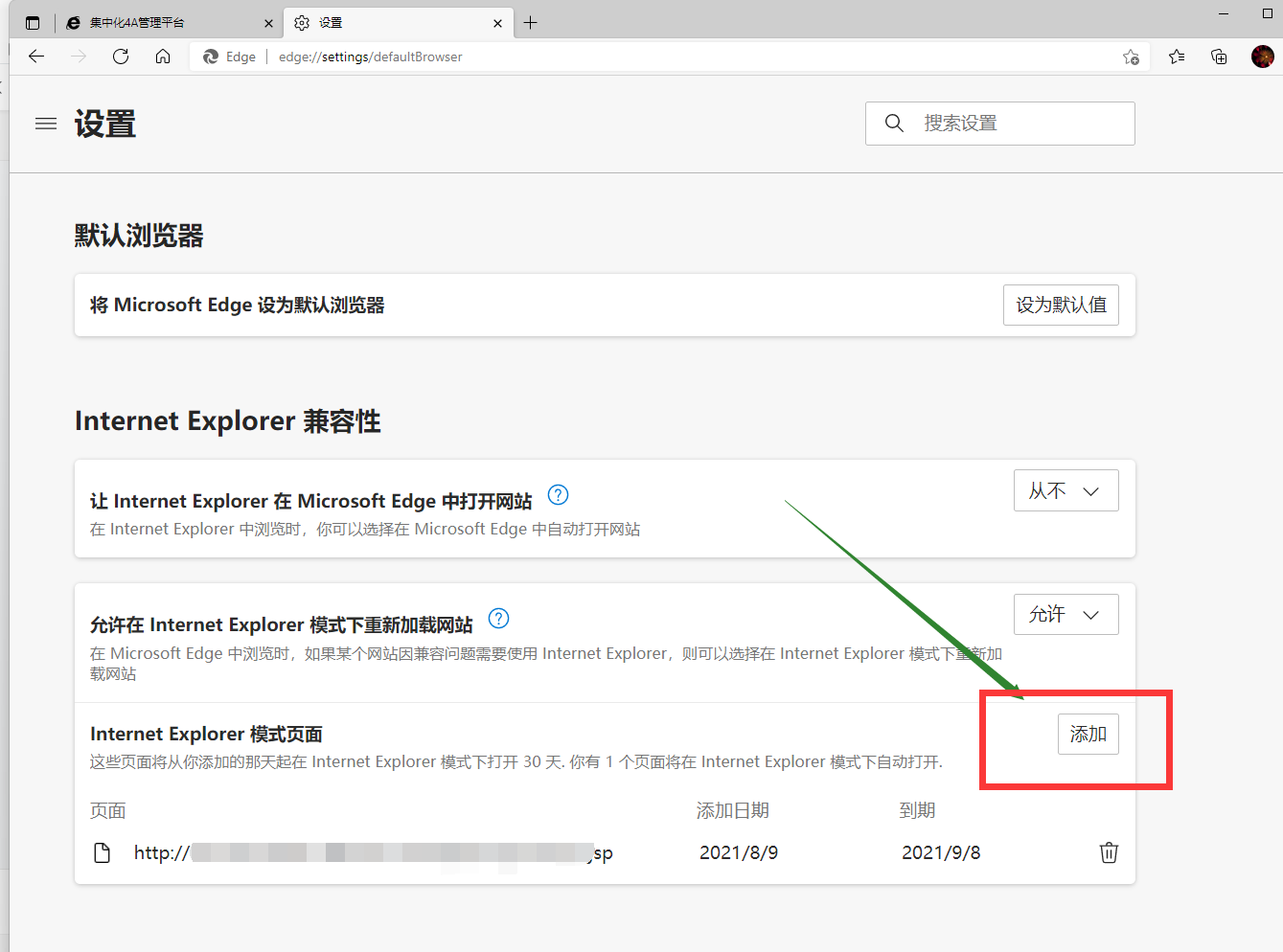This screenshot has height=952, width=1283.
Task: Click the 2021/9/8 expiry date
Action: coord(941,852)
